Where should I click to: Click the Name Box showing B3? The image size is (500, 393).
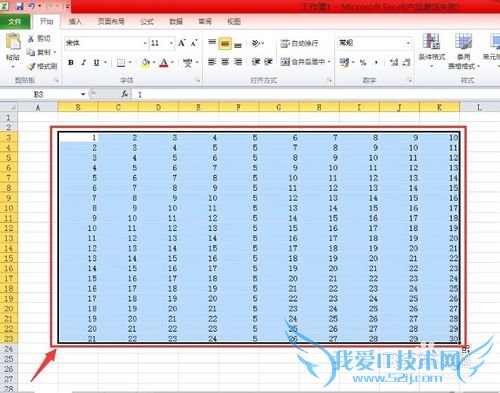39,94
